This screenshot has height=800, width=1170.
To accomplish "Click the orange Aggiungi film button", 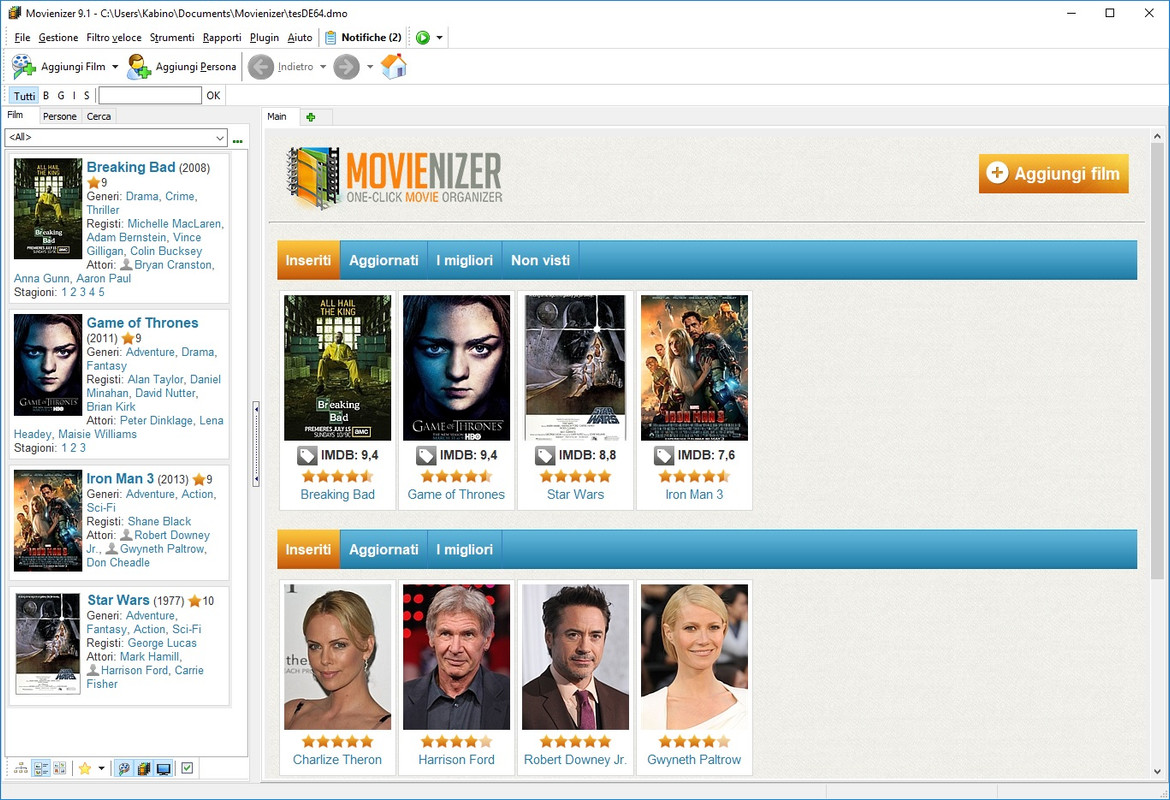I will click(x=1054, y=174).
